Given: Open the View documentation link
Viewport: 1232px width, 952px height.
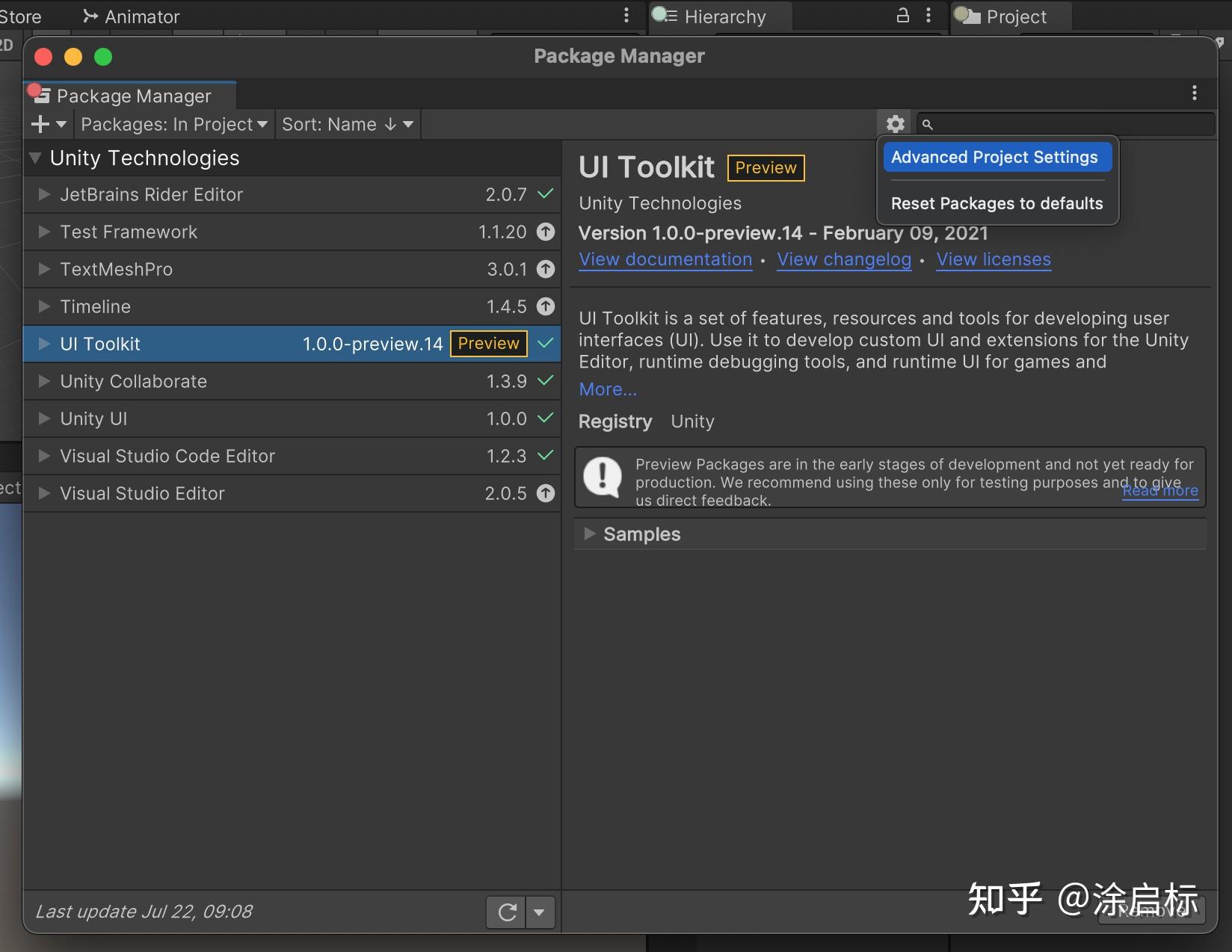Looking at the screenshot, I should coord(665,259).
